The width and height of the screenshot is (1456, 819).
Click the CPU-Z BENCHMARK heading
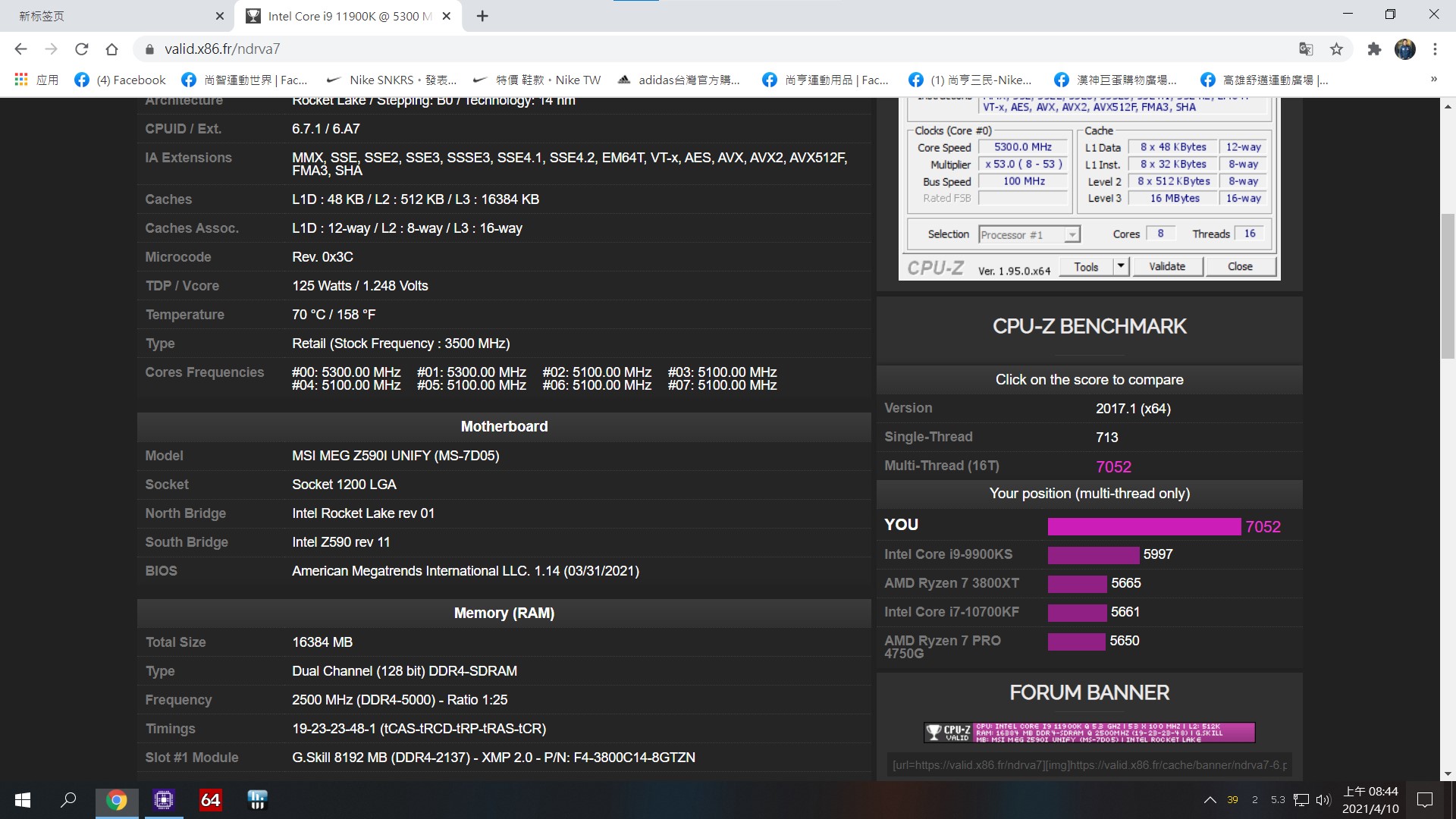coord(1089,327)
